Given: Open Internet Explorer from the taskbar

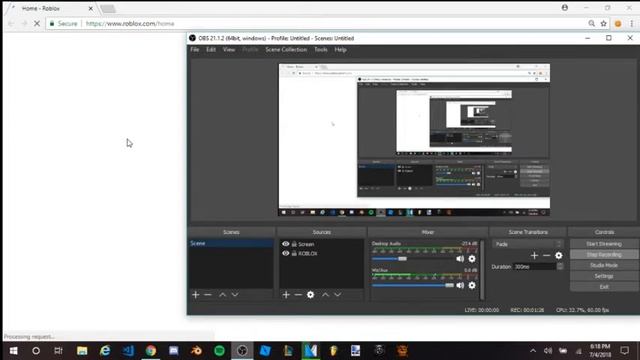Looking at the screenshot, I should pos(105,351).
